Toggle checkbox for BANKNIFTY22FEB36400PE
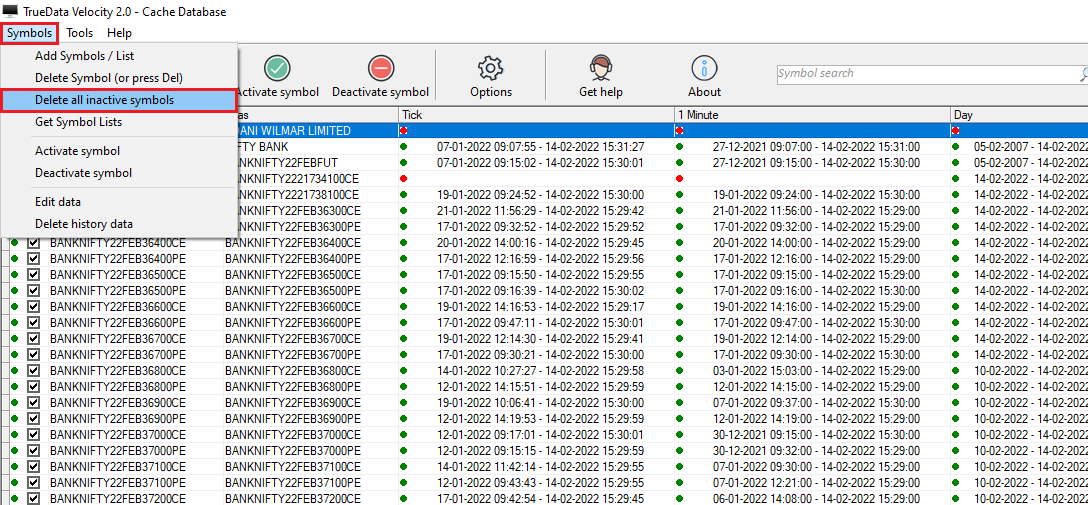 coord(33,258)
